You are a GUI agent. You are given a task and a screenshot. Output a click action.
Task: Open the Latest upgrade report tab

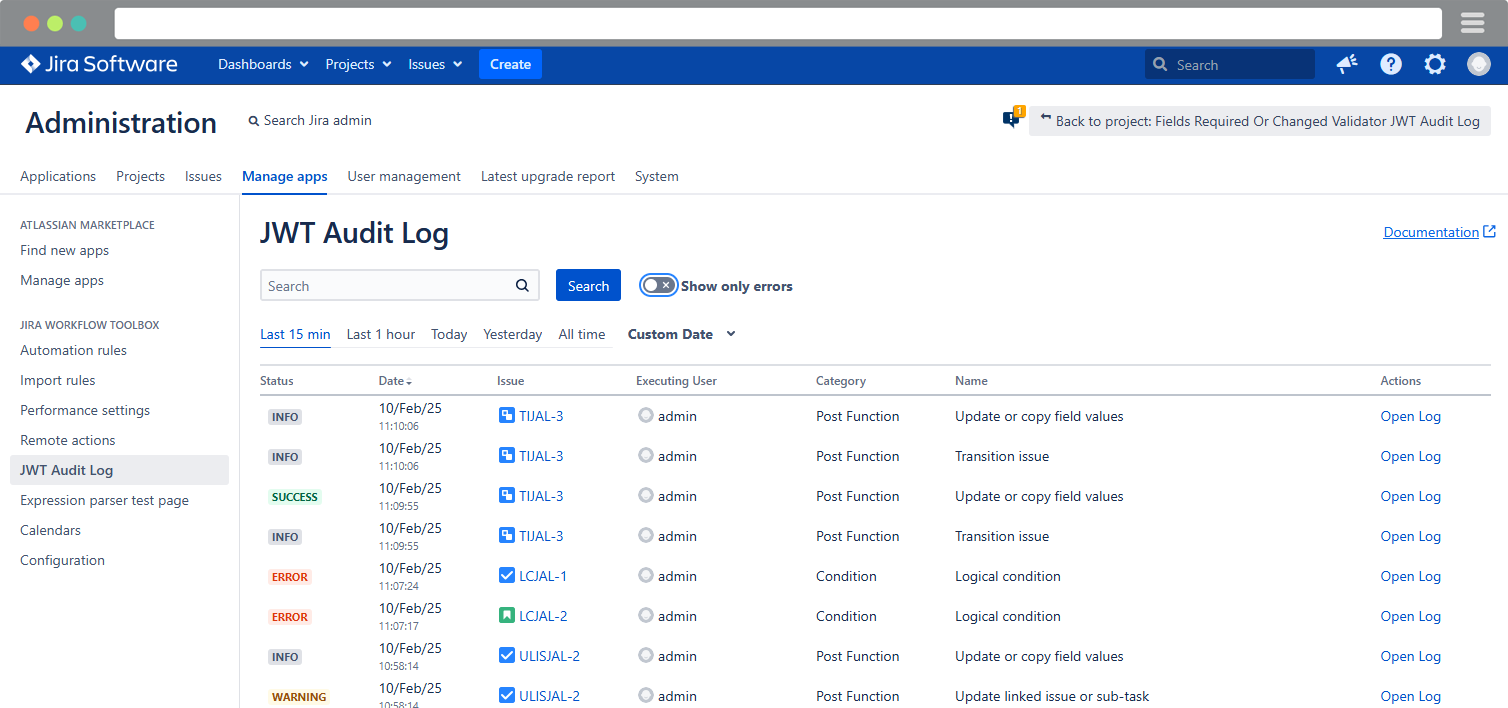(548, 176)
